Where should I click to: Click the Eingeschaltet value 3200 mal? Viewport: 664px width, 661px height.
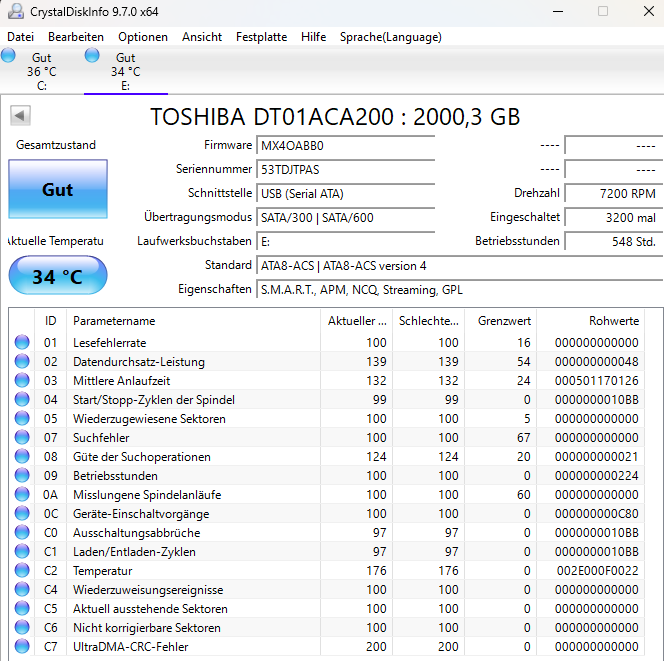(x=614, y=218)
